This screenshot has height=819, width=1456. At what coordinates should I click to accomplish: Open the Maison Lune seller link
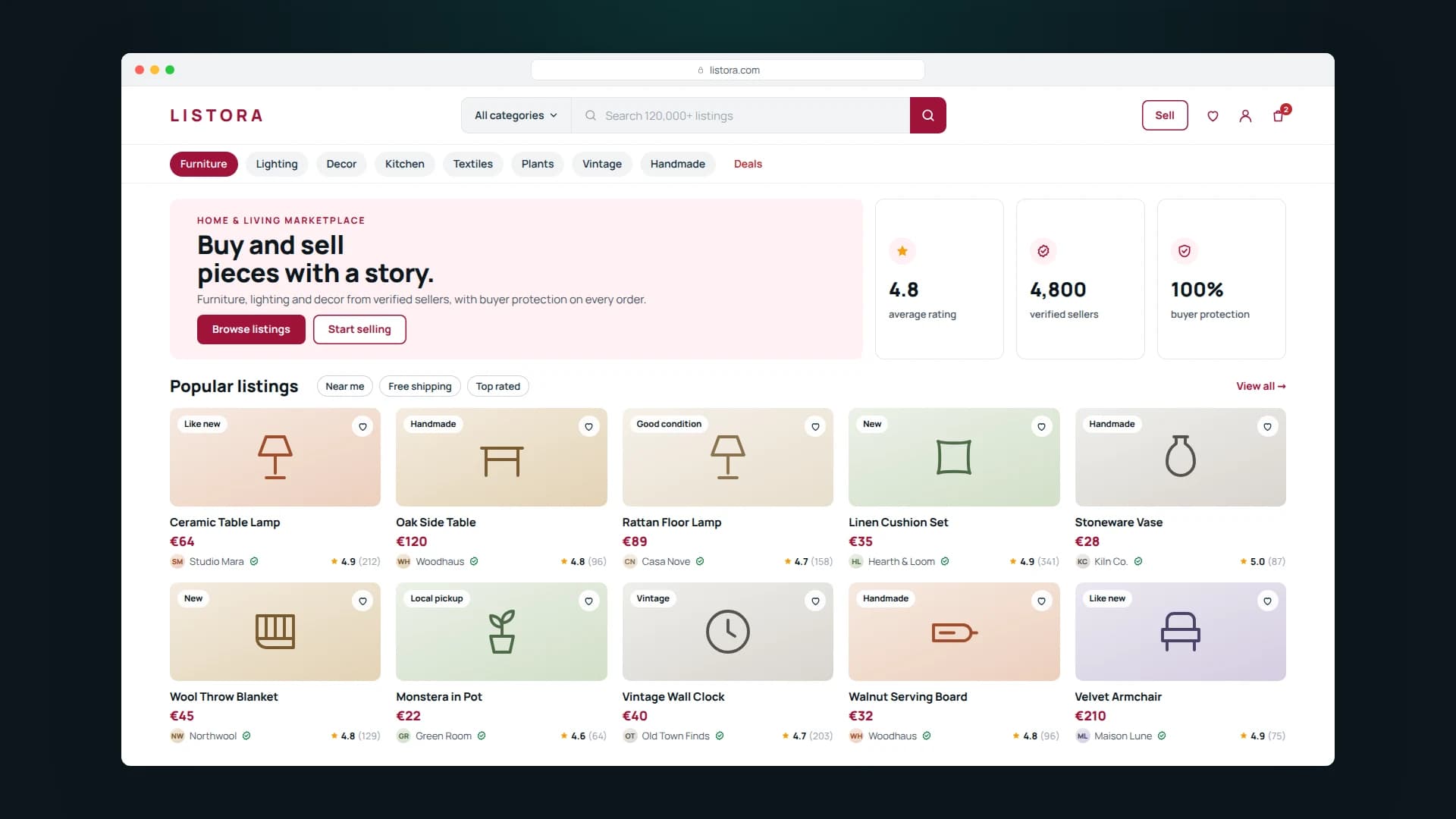pos(1123,736)
